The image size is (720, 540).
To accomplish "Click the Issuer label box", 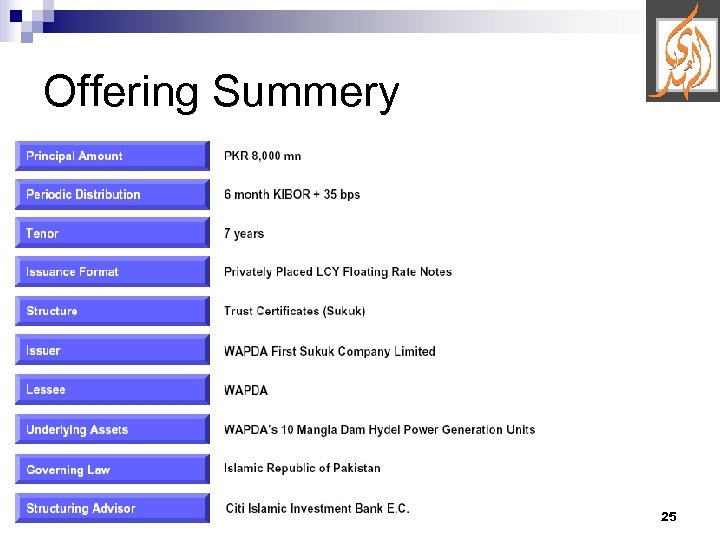I will pyautogui.click(x=112, y=351).
